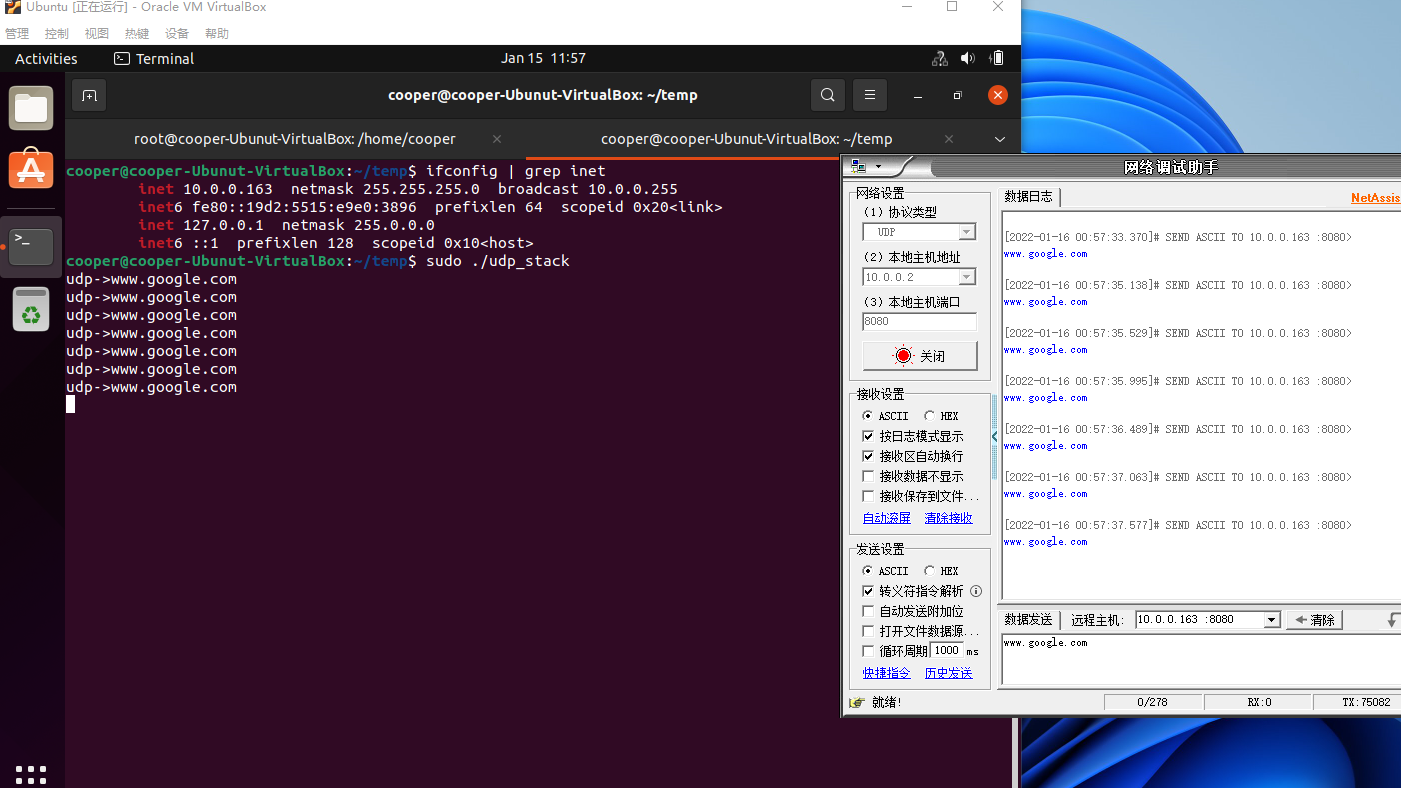Click the battery icon in top bar
The width and height of the screenshot is (1401, 788).
pyautogui.click(x=996, y=59)
